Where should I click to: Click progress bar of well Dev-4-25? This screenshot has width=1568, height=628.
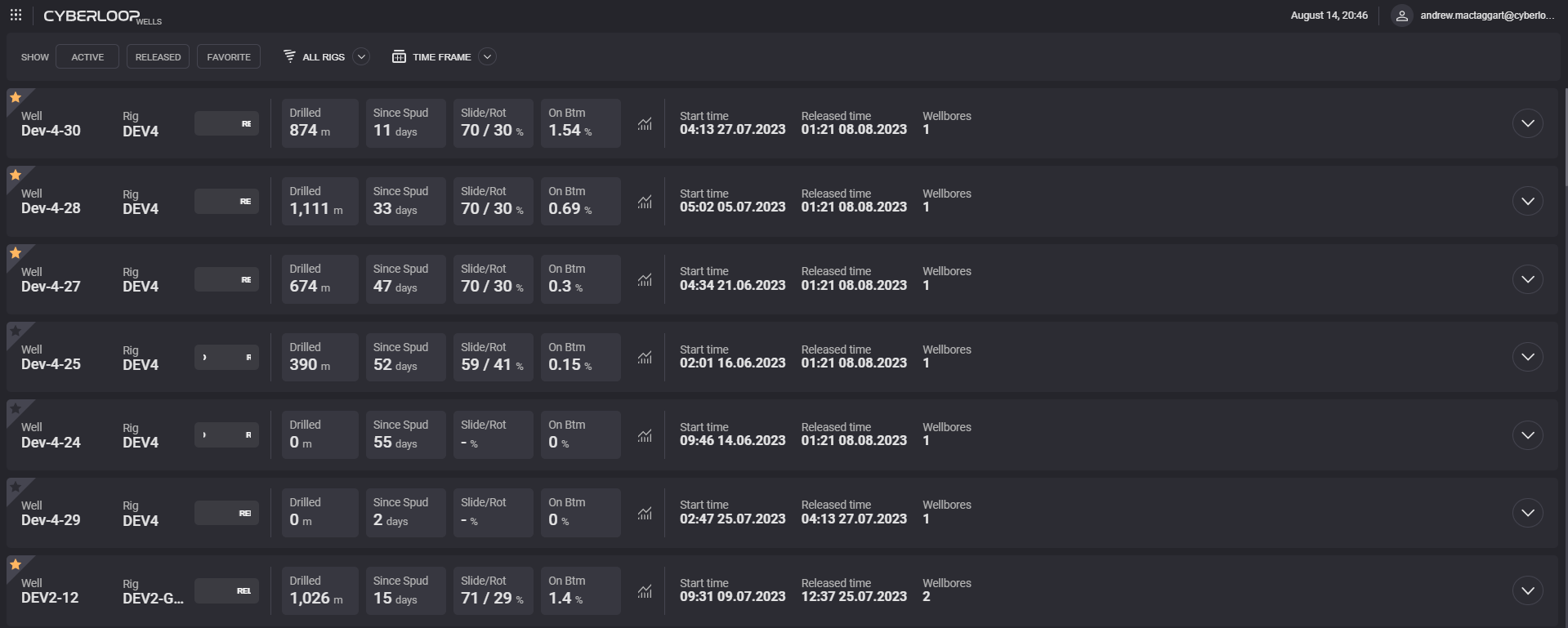(226, 358)
